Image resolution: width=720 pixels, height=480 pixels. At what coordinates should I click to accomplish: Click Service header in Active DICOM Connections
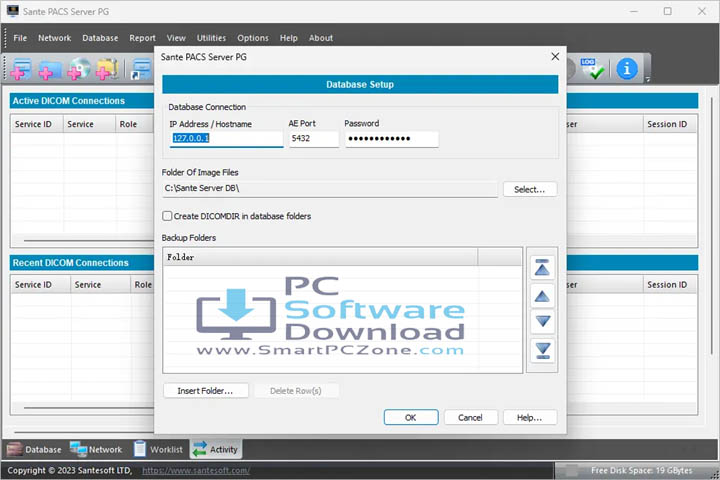click(89, 124)
